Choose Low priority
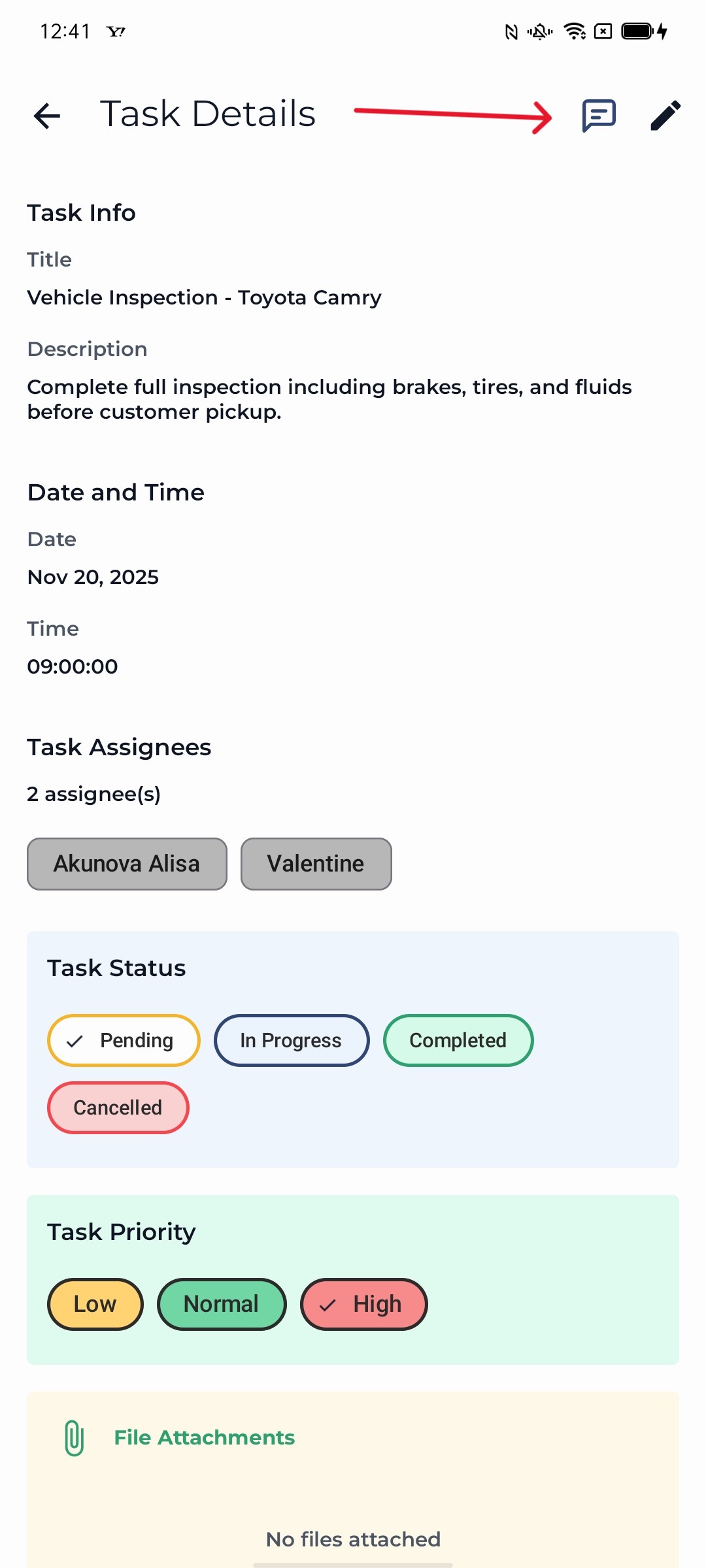This screenshot has width=706, height=1568. (95, 1304)
